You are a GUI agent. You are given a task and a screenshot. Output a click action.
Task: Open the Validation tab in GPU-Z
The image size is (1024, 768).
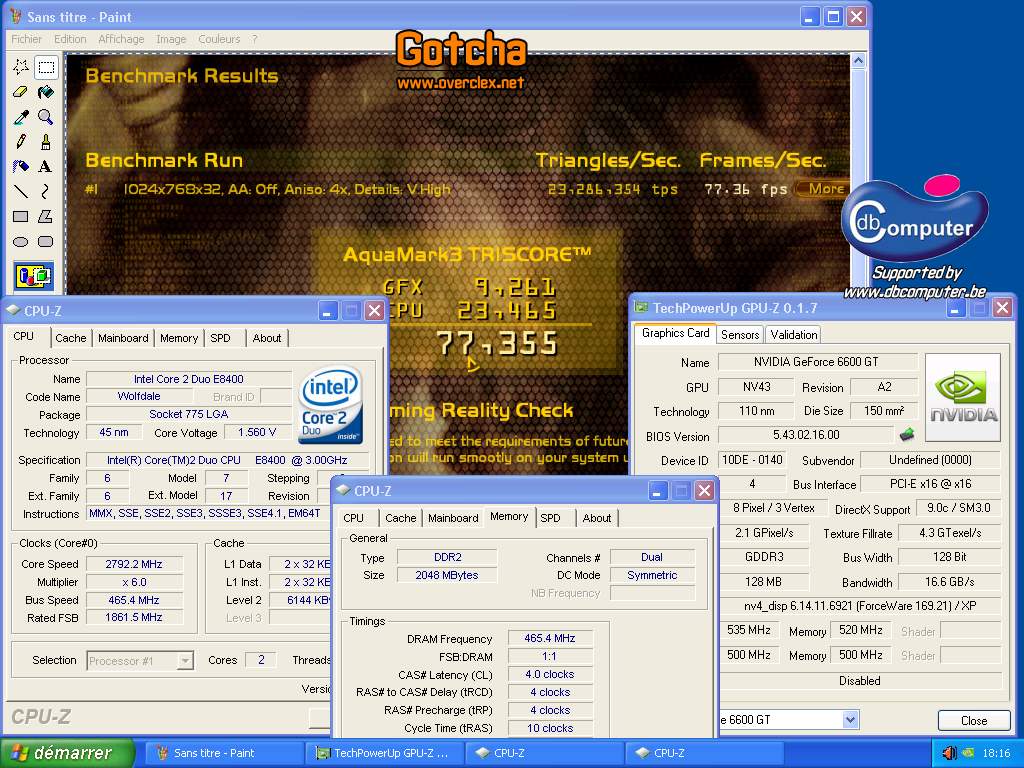point(793,334)
